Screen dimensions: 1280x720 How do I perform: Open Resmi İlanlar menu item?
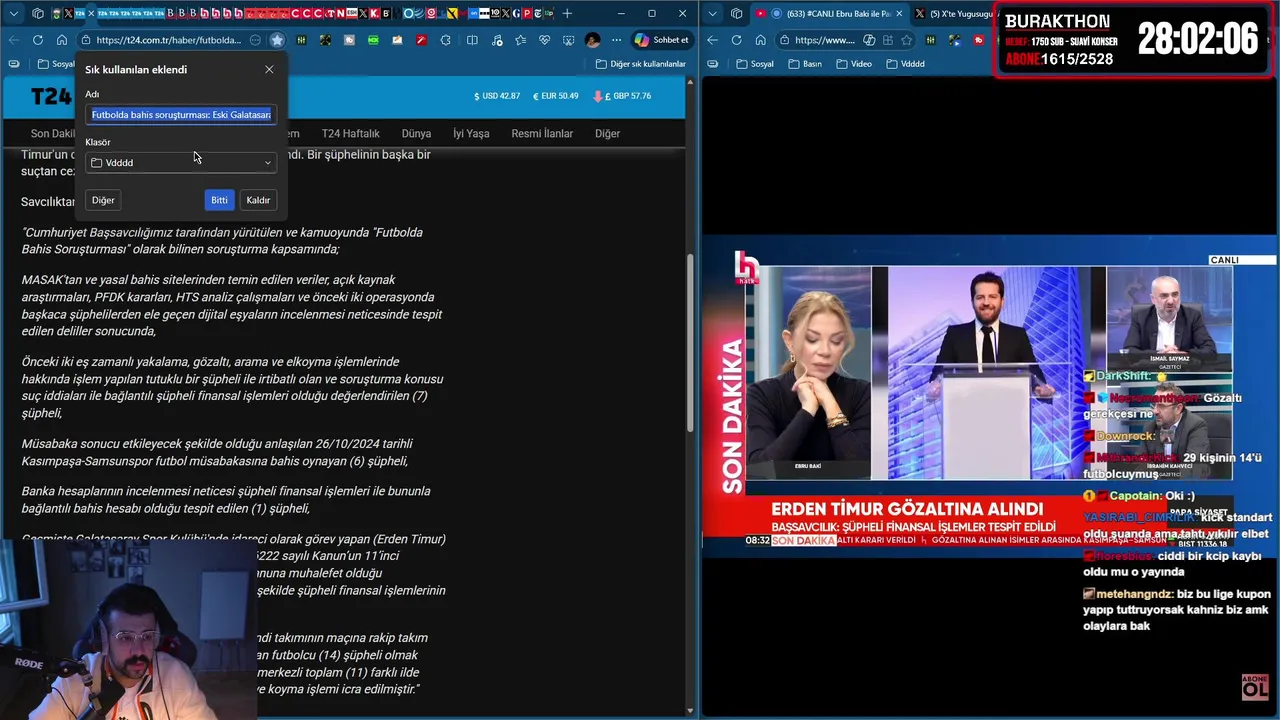542,133
